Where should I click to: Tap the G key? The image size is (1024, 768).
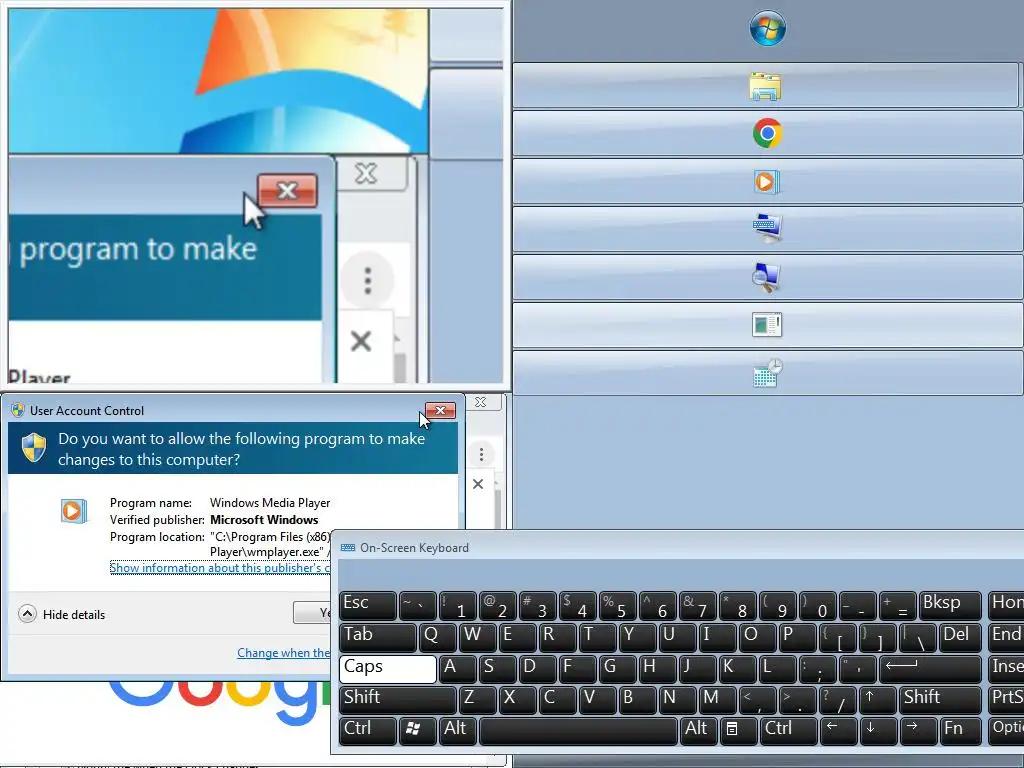coord(617,668)
